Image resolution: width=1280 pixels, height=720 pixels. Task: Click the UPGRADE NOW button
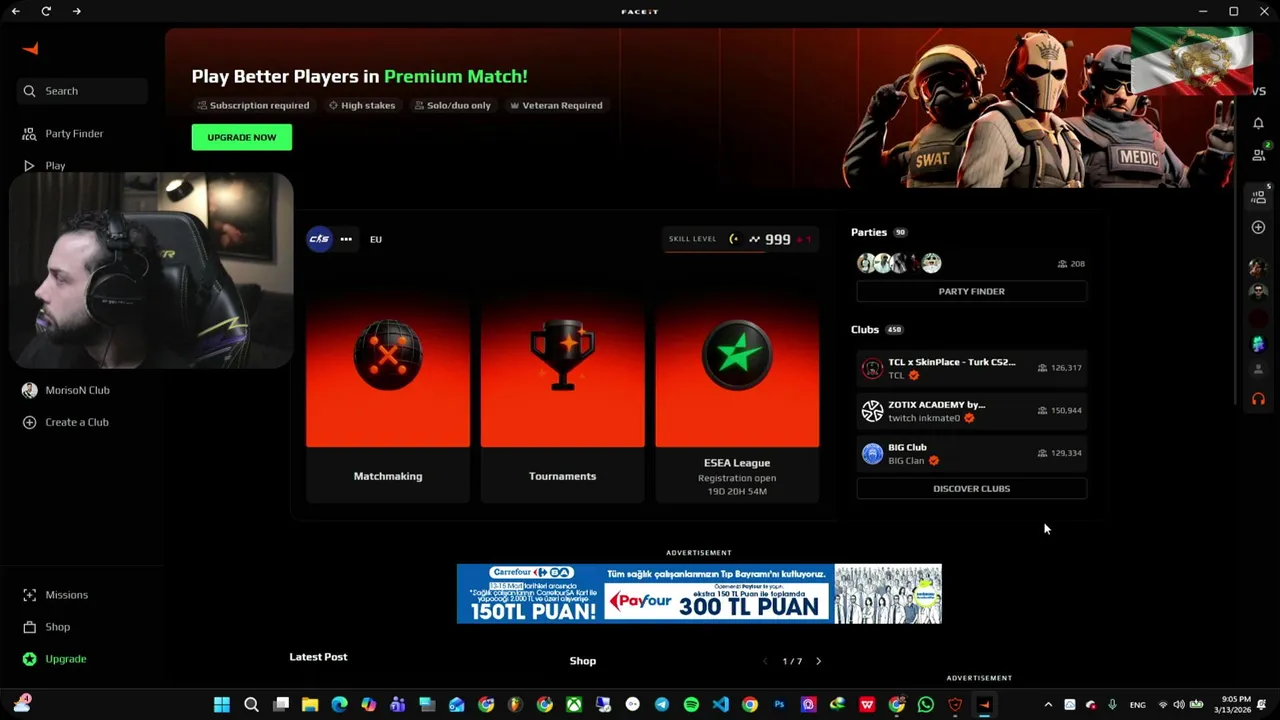242,137
